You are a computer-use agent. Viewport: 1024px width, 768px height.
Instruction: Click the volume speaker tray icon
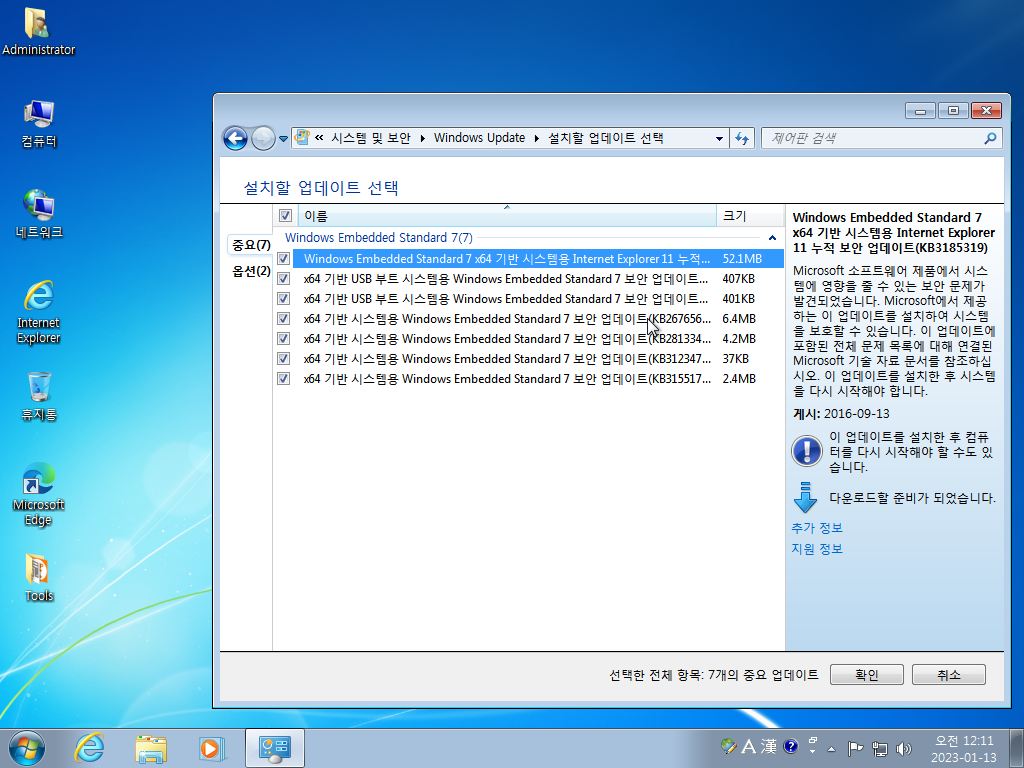904,748
